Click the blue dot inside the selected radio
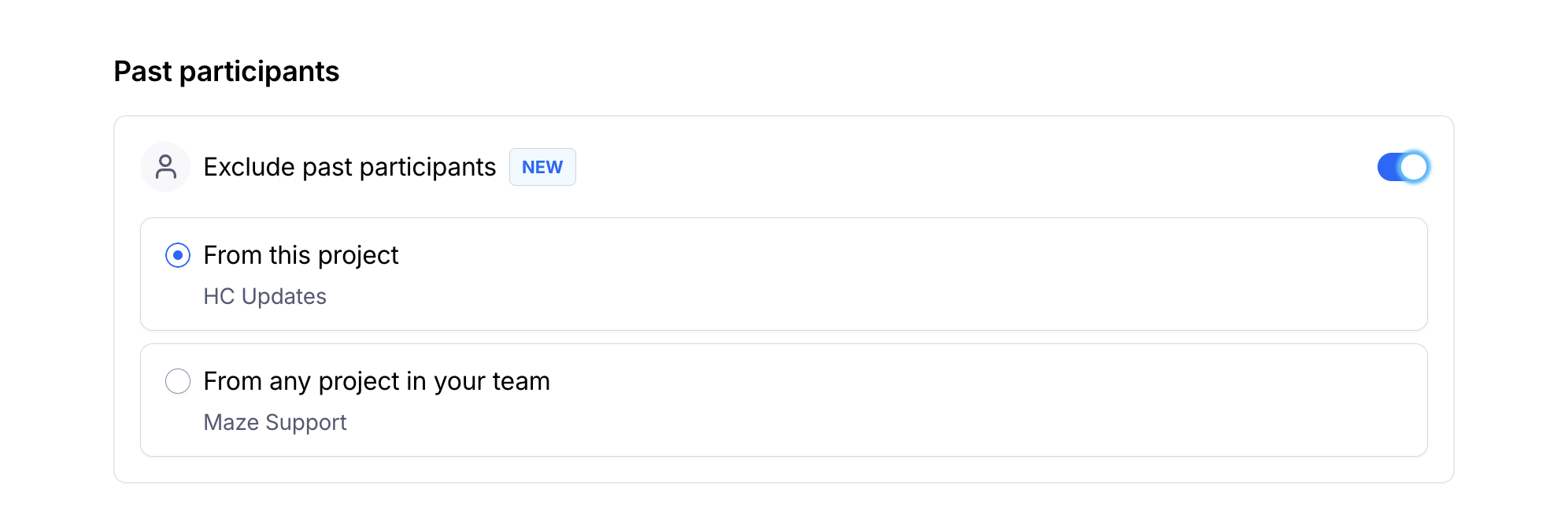 point(178,255)
